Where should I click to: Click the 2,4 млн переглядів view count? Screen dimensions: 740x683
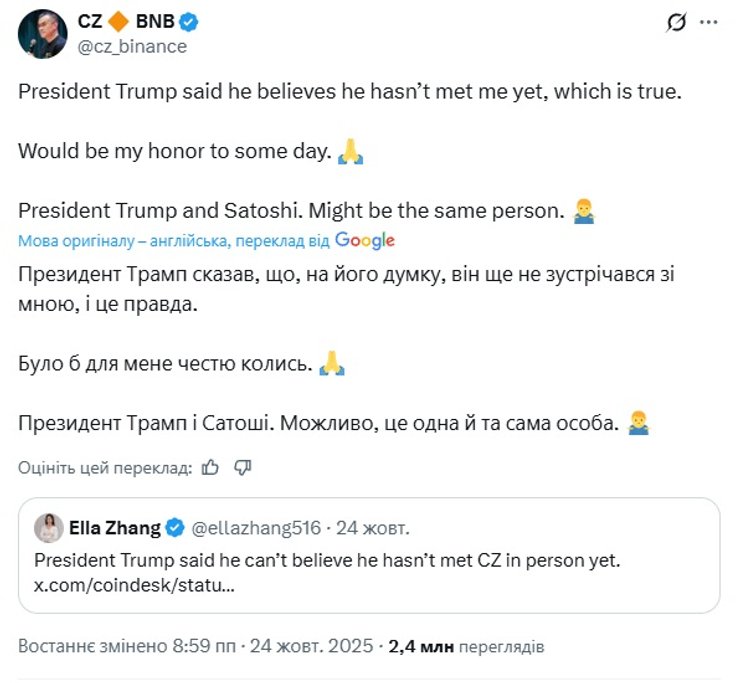(x=466, y=646)
